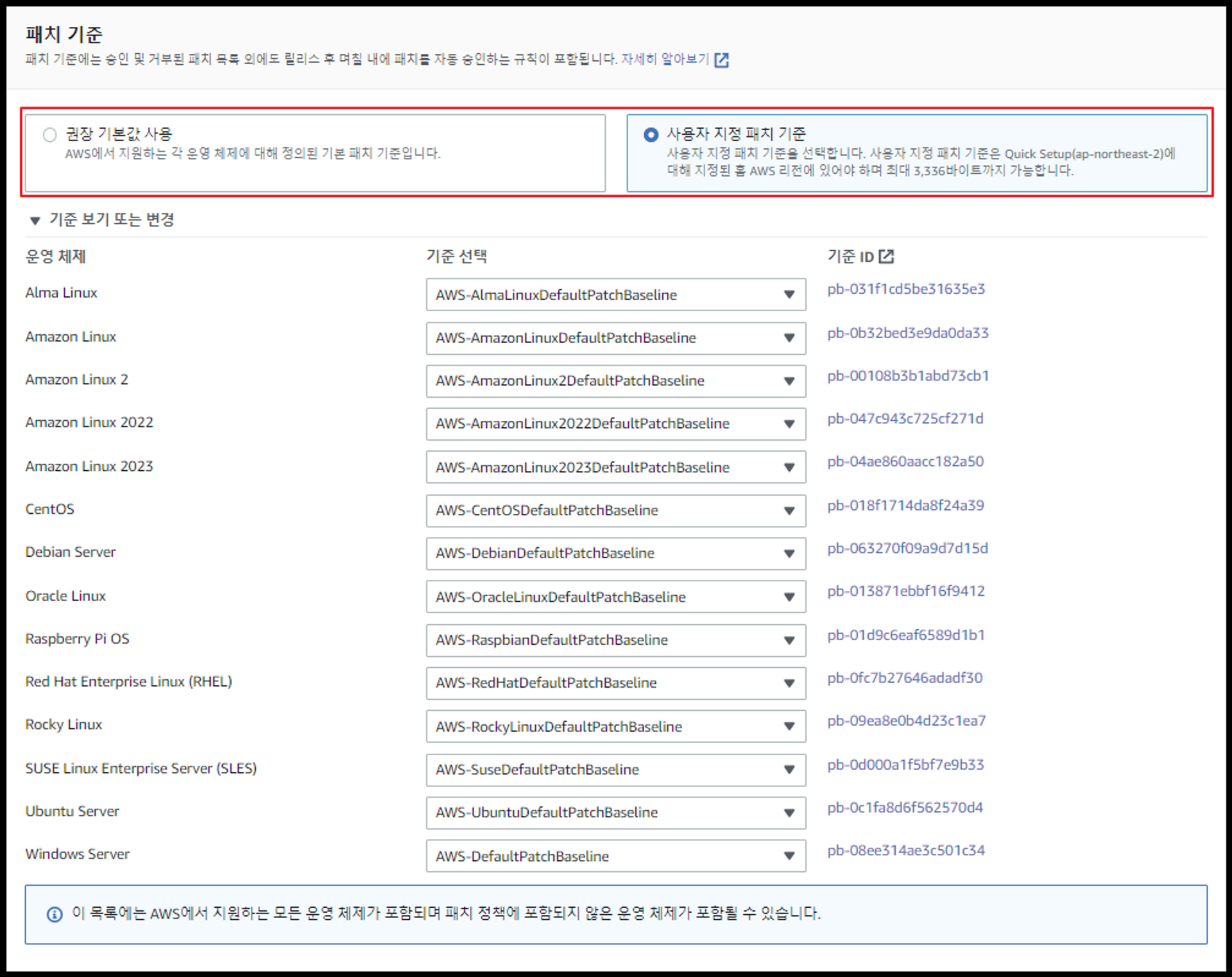Click external link icon next to 자세히 알아보기

(721, 60)
